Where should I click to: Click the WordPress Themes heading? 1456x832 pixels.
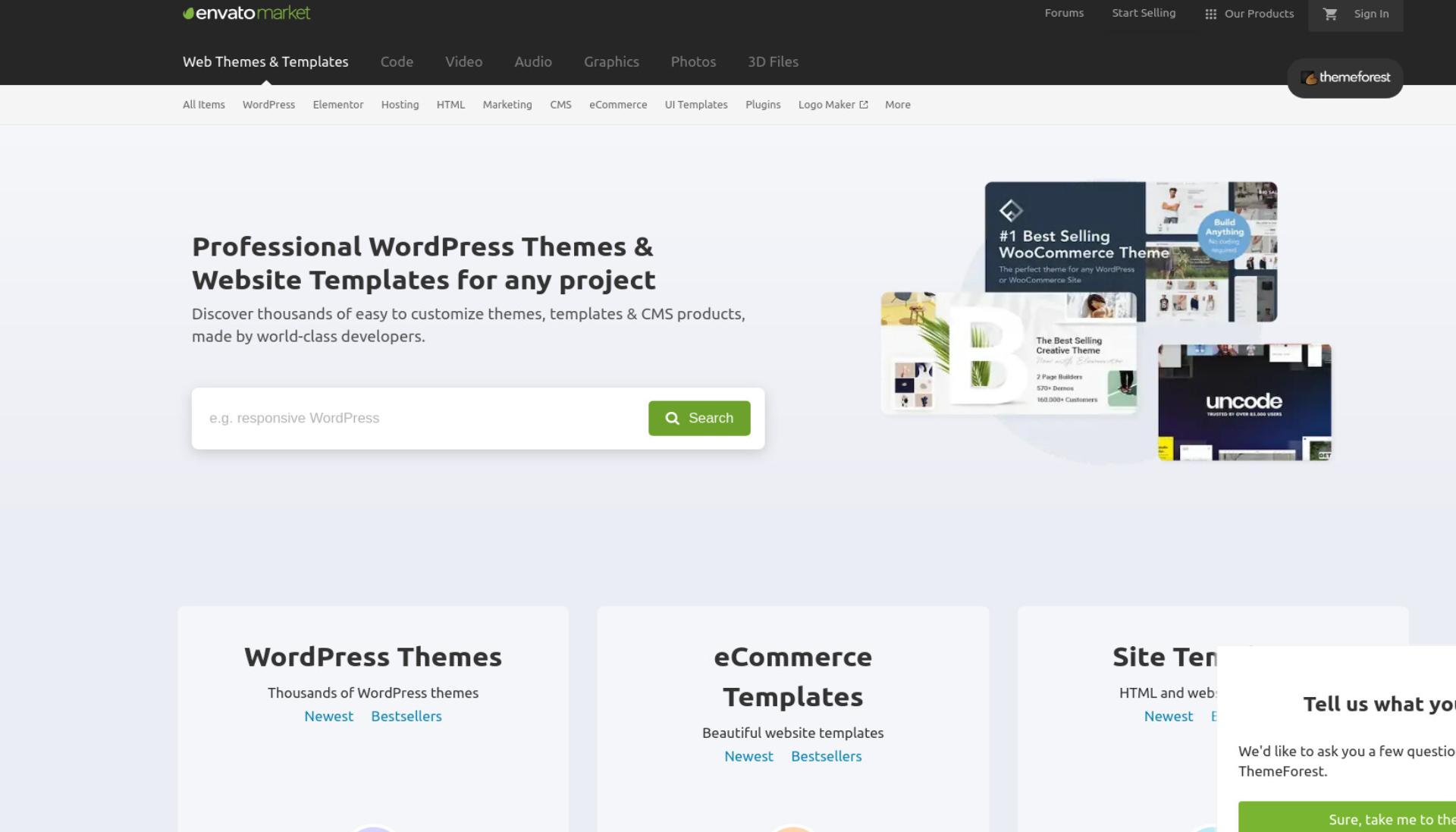pos(373,657)
